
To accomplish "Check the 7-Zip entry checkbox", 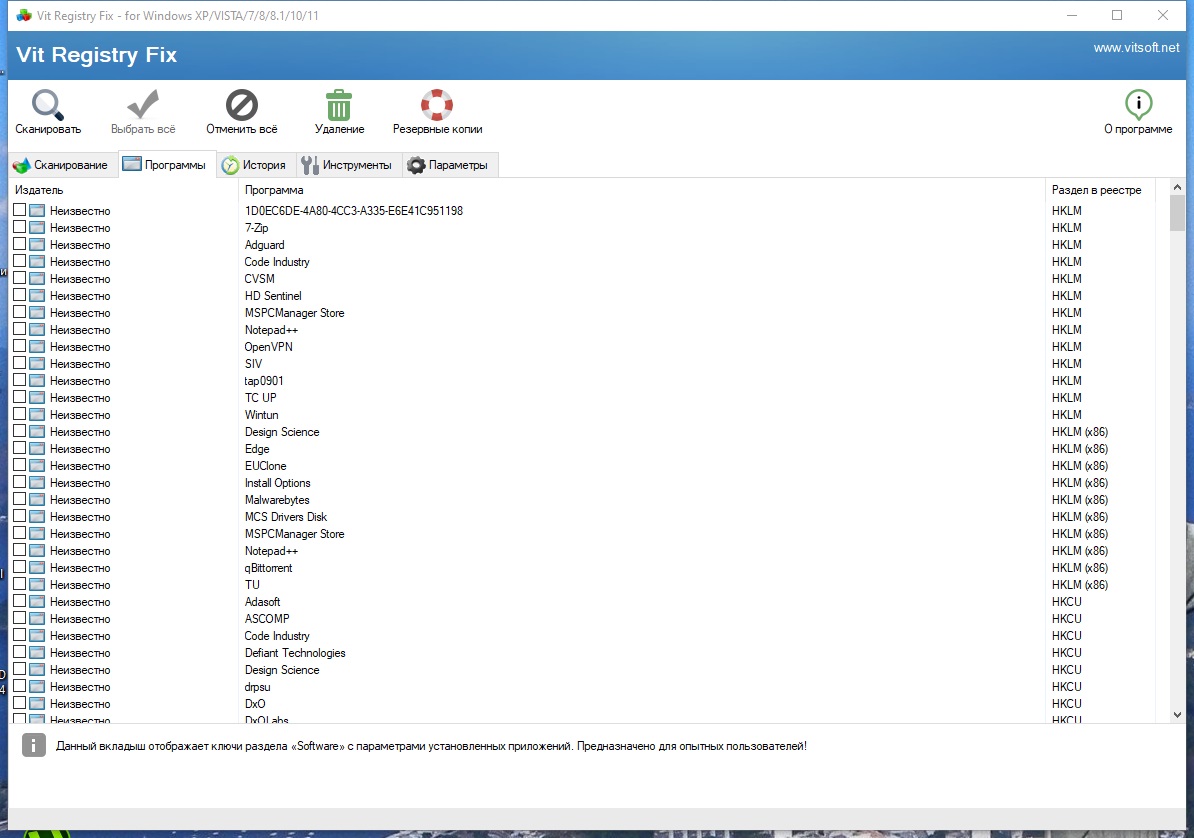I will pyautogui.click(x=20, y=227).
